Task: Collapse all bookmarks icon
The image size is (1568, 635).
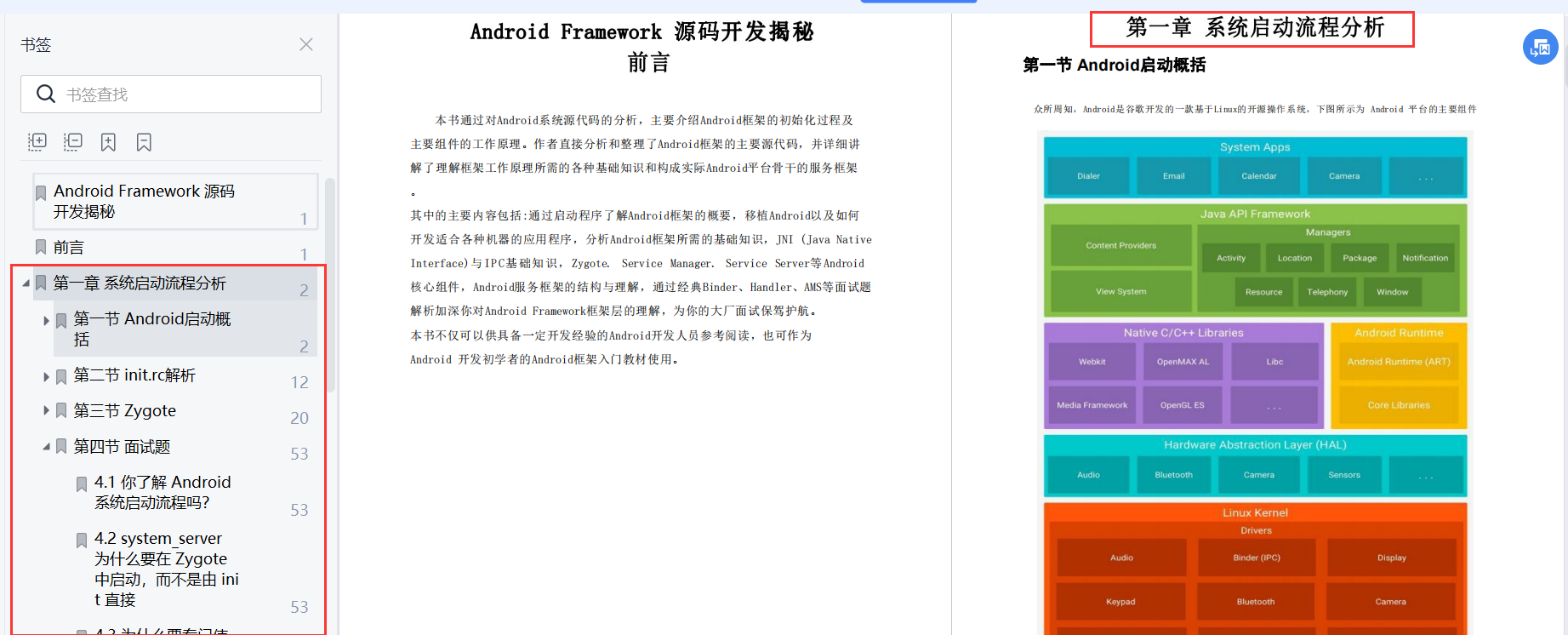Action: pyautogui.click(x=73, y=142)
